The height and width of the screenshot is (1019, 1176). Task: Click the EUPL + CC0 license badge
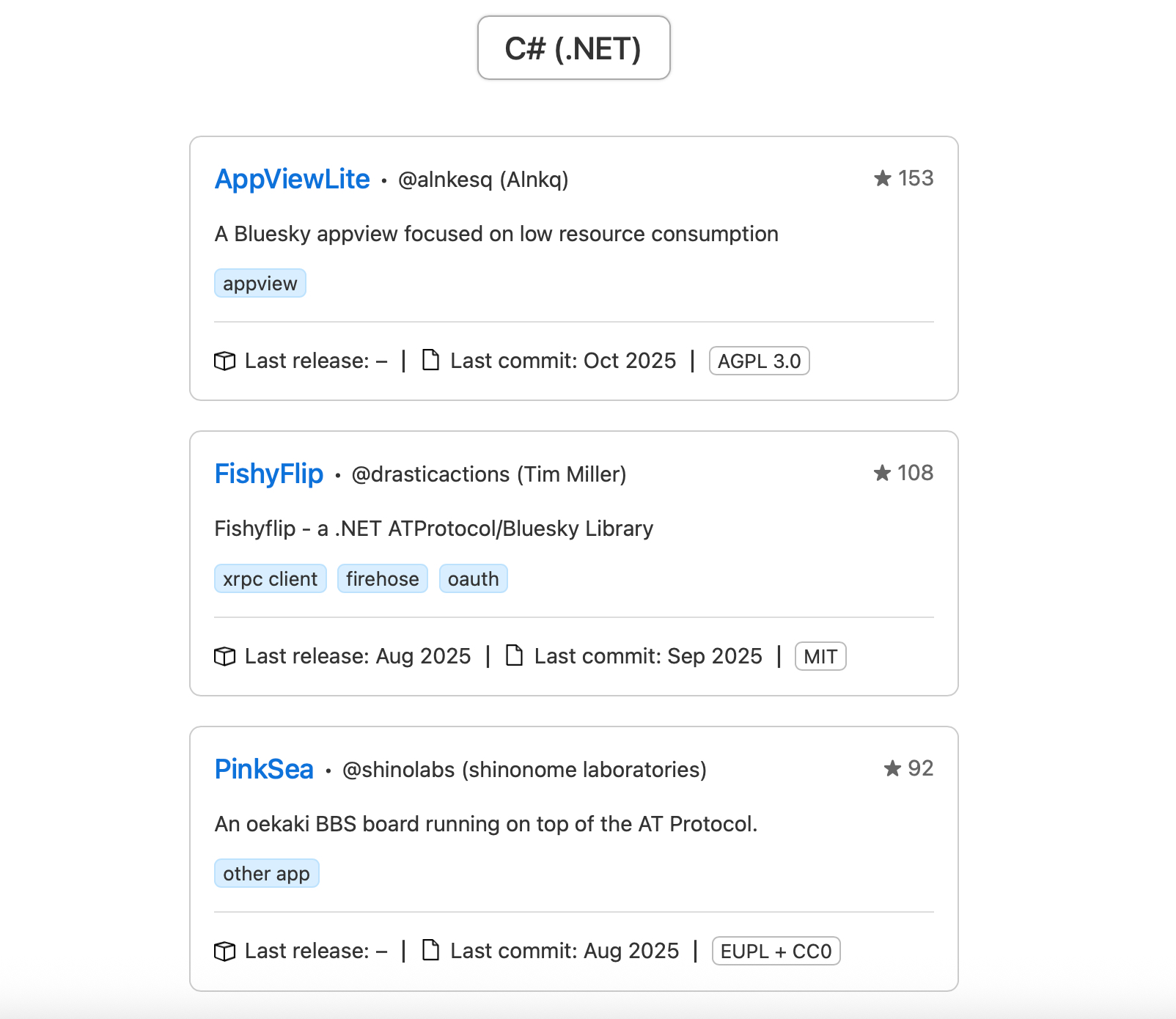(776, 952)
